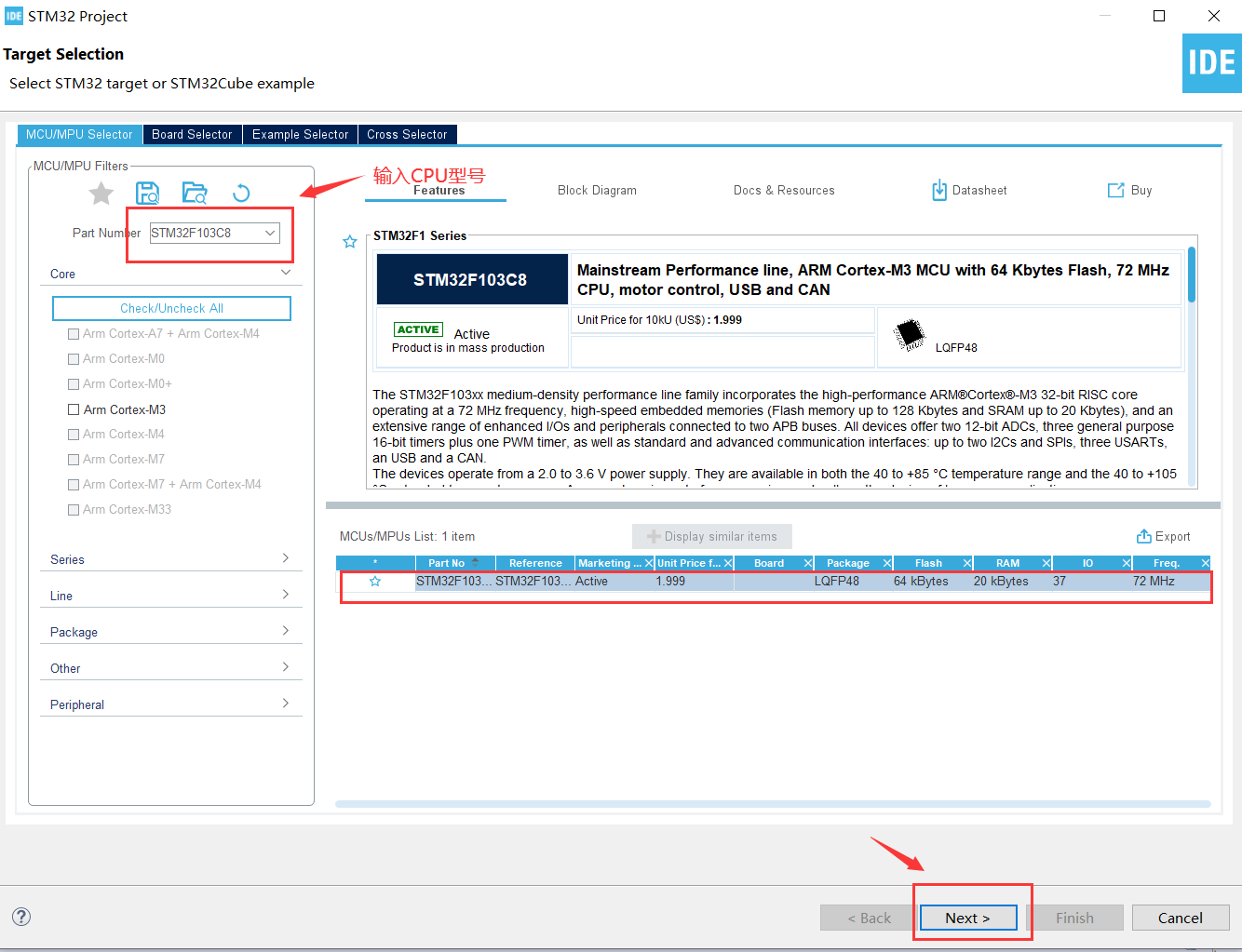Sort by the Part No column header
This screenshot has height=952, width=1242.
455,563
